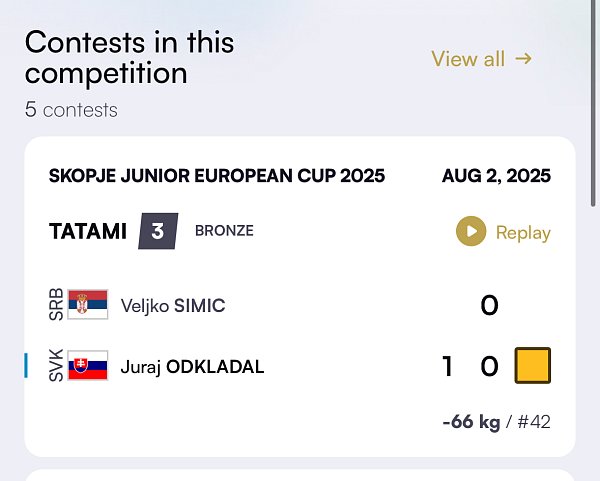Click the Serbia flag icon
Viewport: 600px width, 481px height.
(x=88, y=304)
